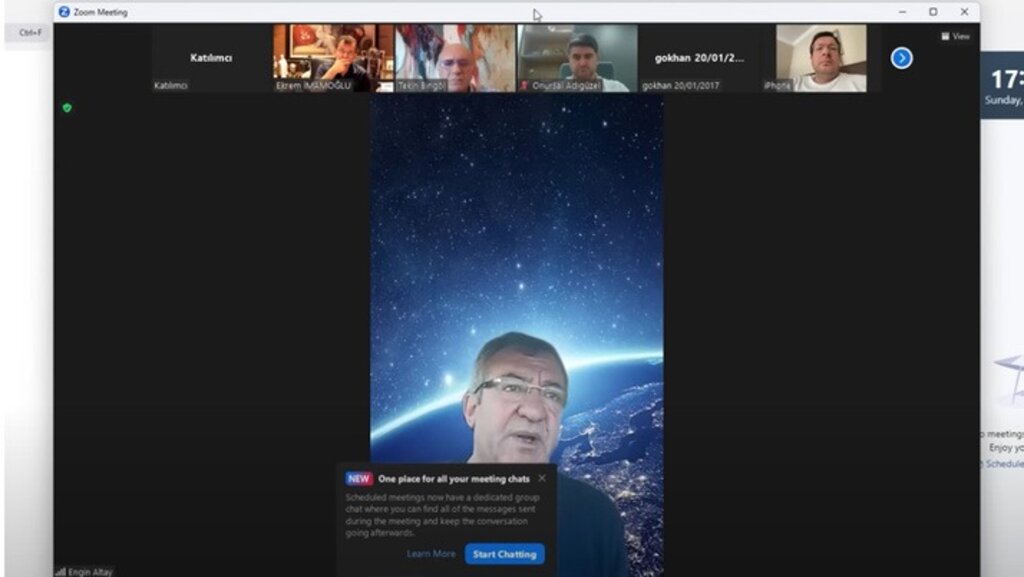Image resolution: width=1024 pixels, height=577 pixels.
Task: Select the Katılımcı participant tile
Action: [x=211, y=58]
